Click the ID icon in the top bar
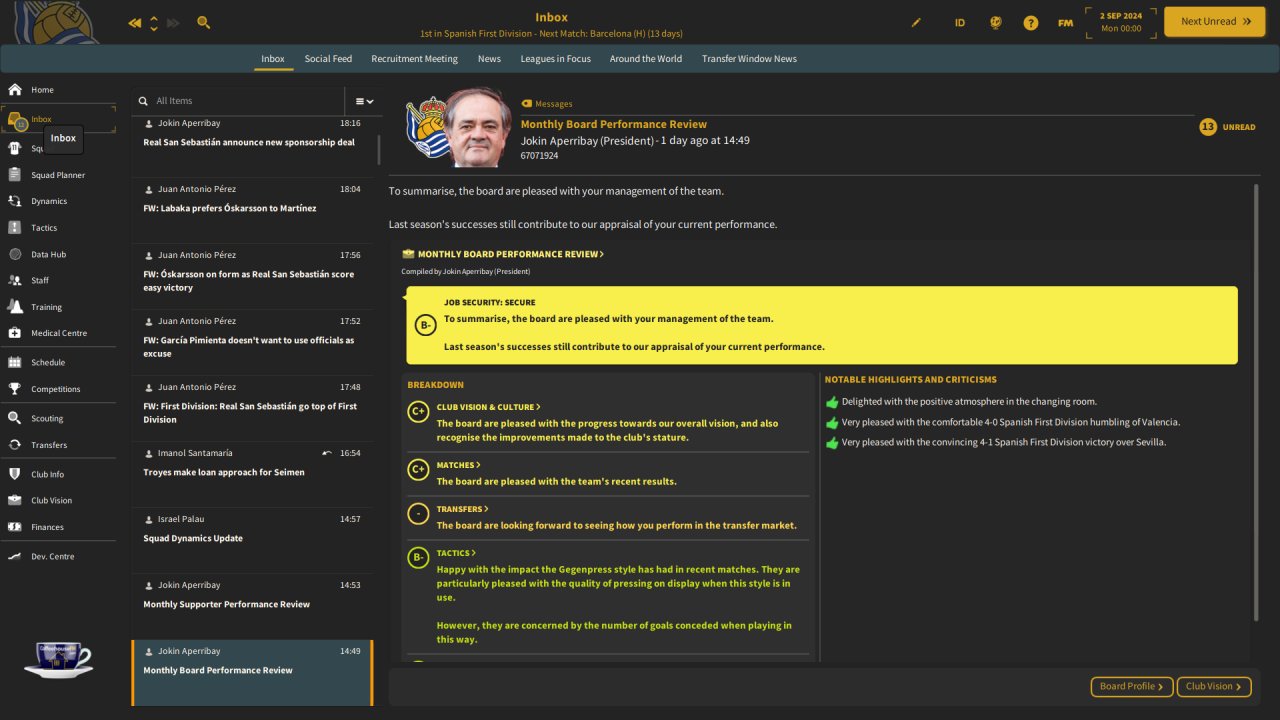1280x720 pixels. 960,22
